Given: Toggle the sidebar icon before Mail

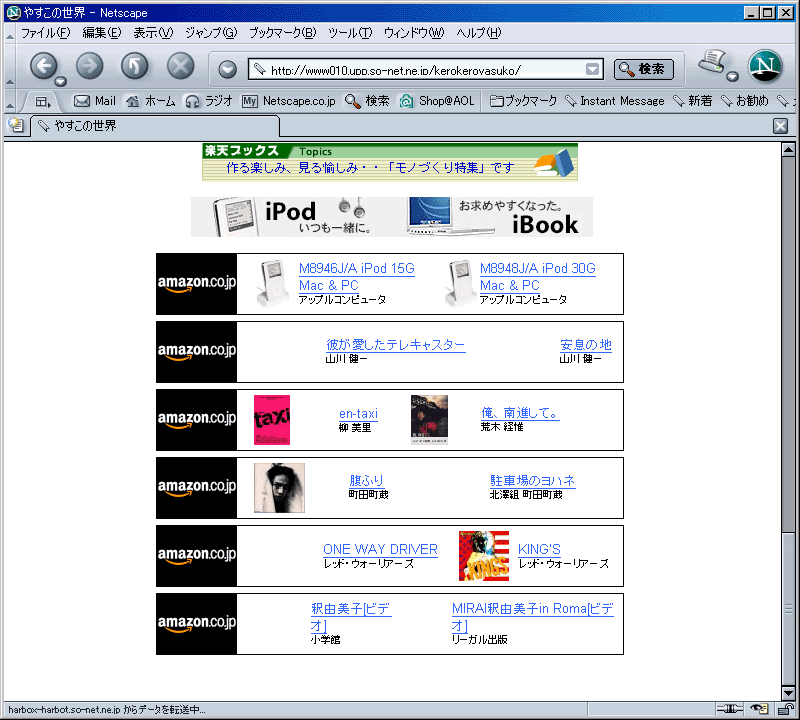Looking at the screenshot, I should 43,102.
